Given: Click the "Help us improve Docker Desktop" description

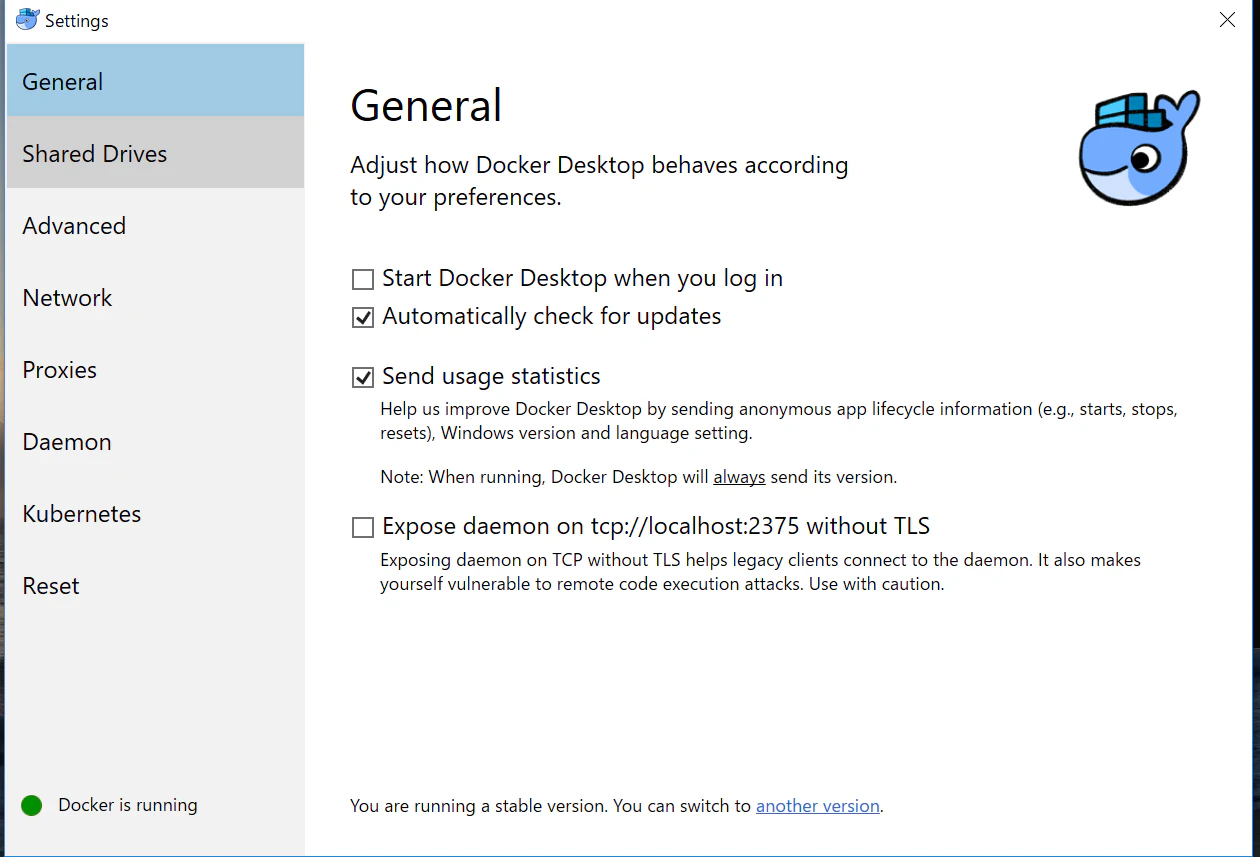Looking at the screenshot, I should click(x=779, y=421).
